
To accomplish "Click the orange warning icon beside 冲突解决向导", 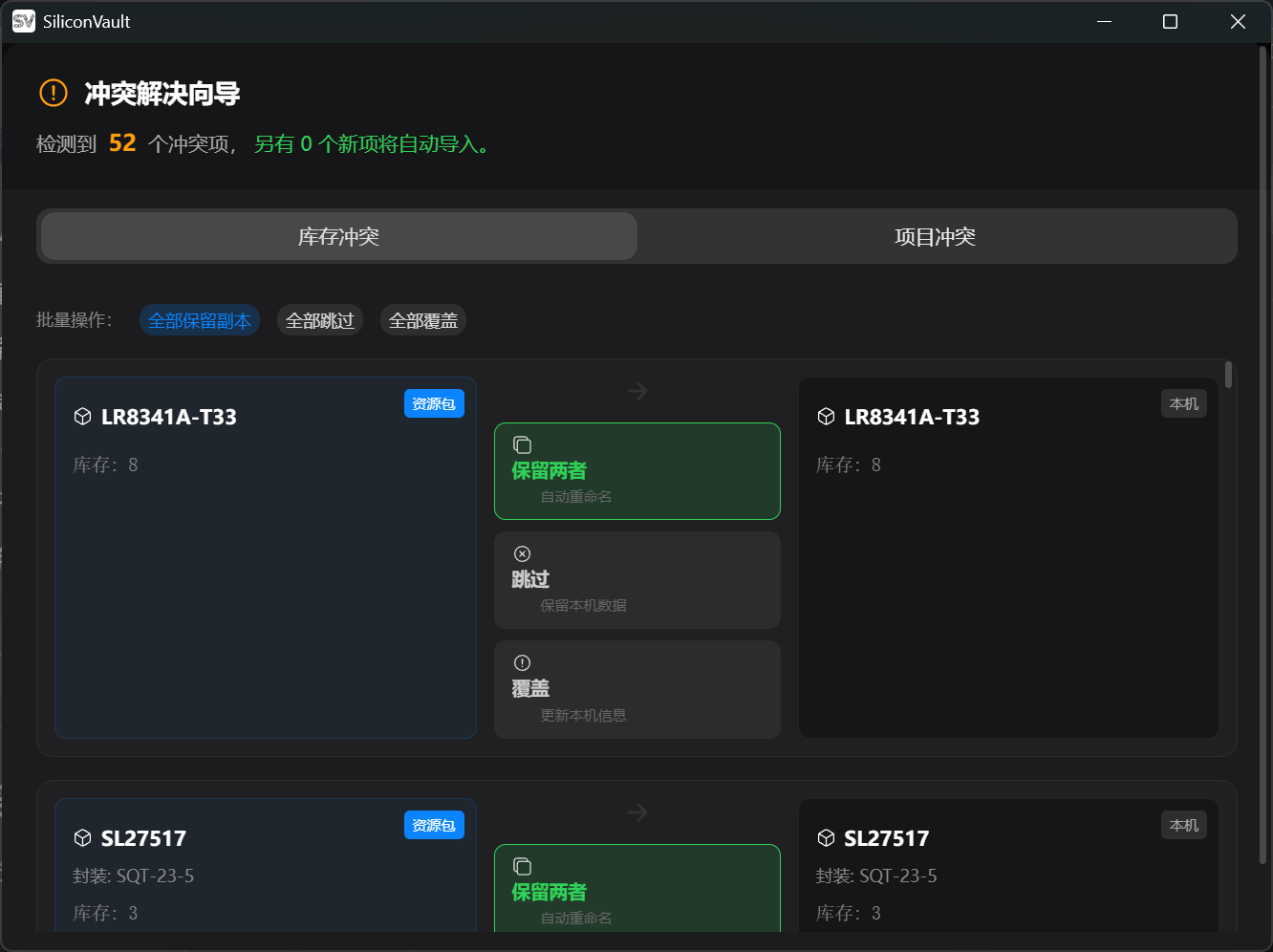I will [54, 93].
